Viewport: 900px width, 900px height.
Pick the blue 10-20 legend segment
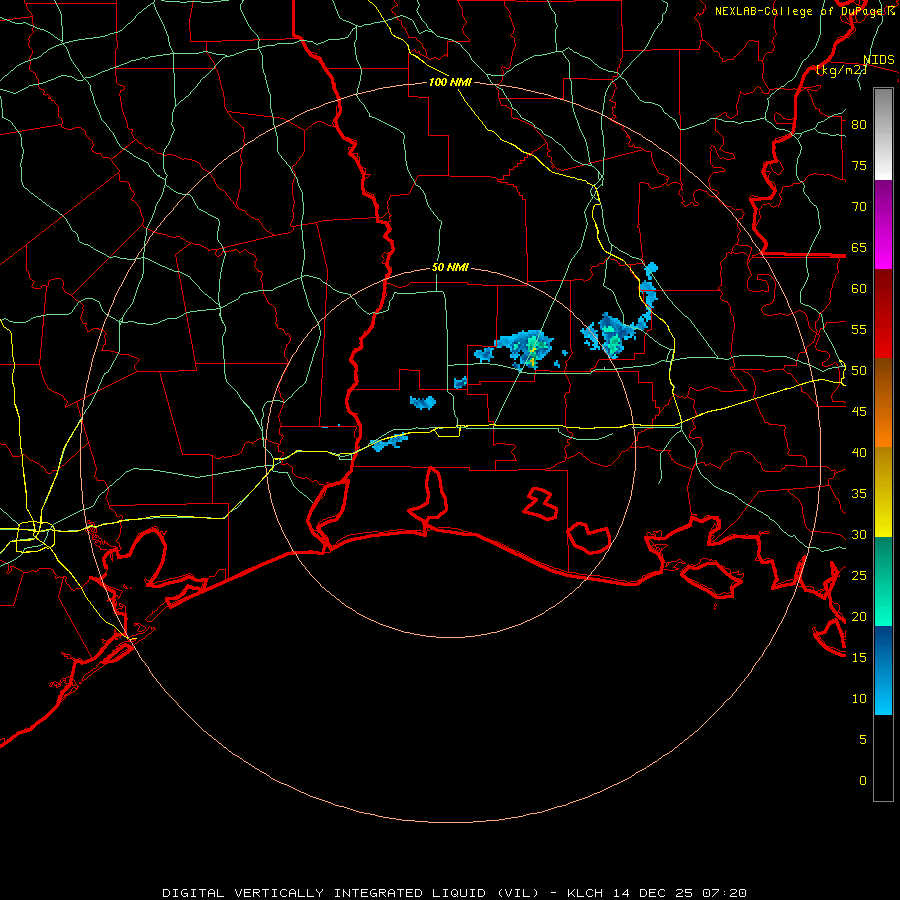[x=883, y=670]
